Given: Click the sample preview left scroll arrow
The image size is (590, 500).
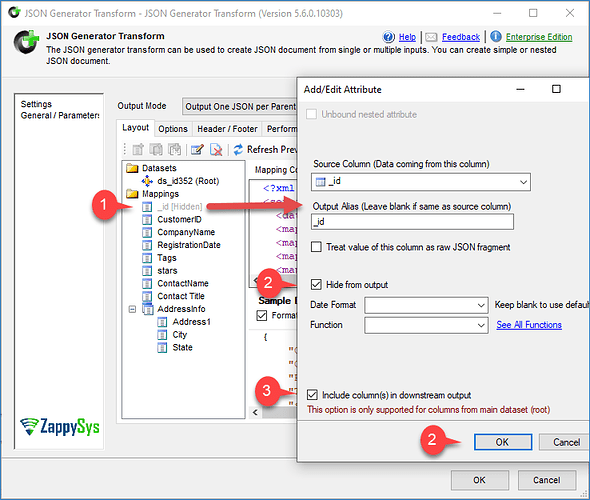Looking at the screenshot, I should tap(255, 412).
